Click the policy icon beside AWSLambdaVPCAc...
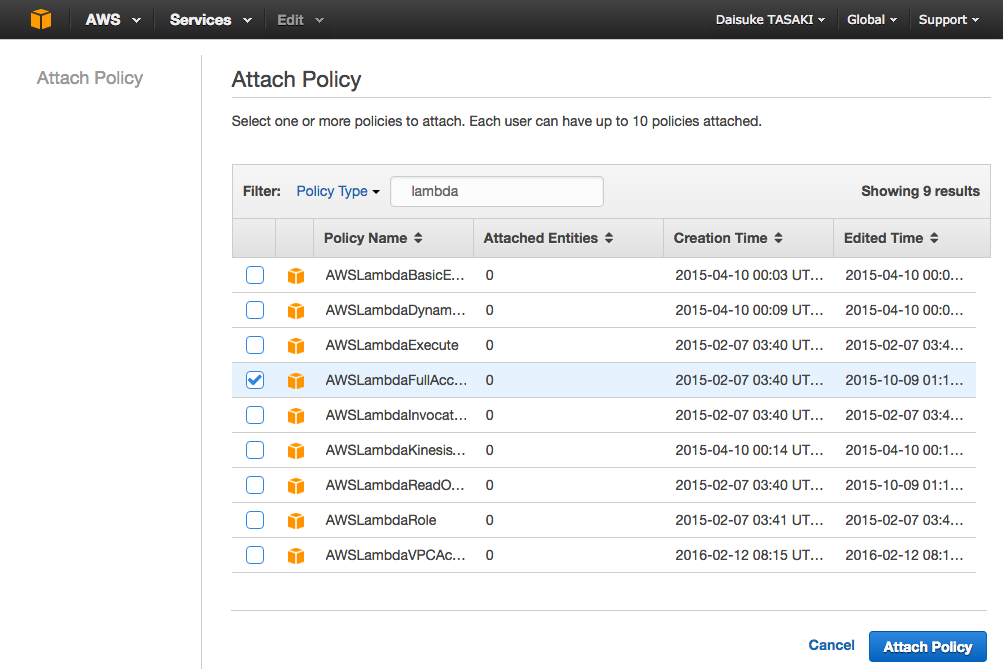The image size is (1003, 669). point(296,556)
